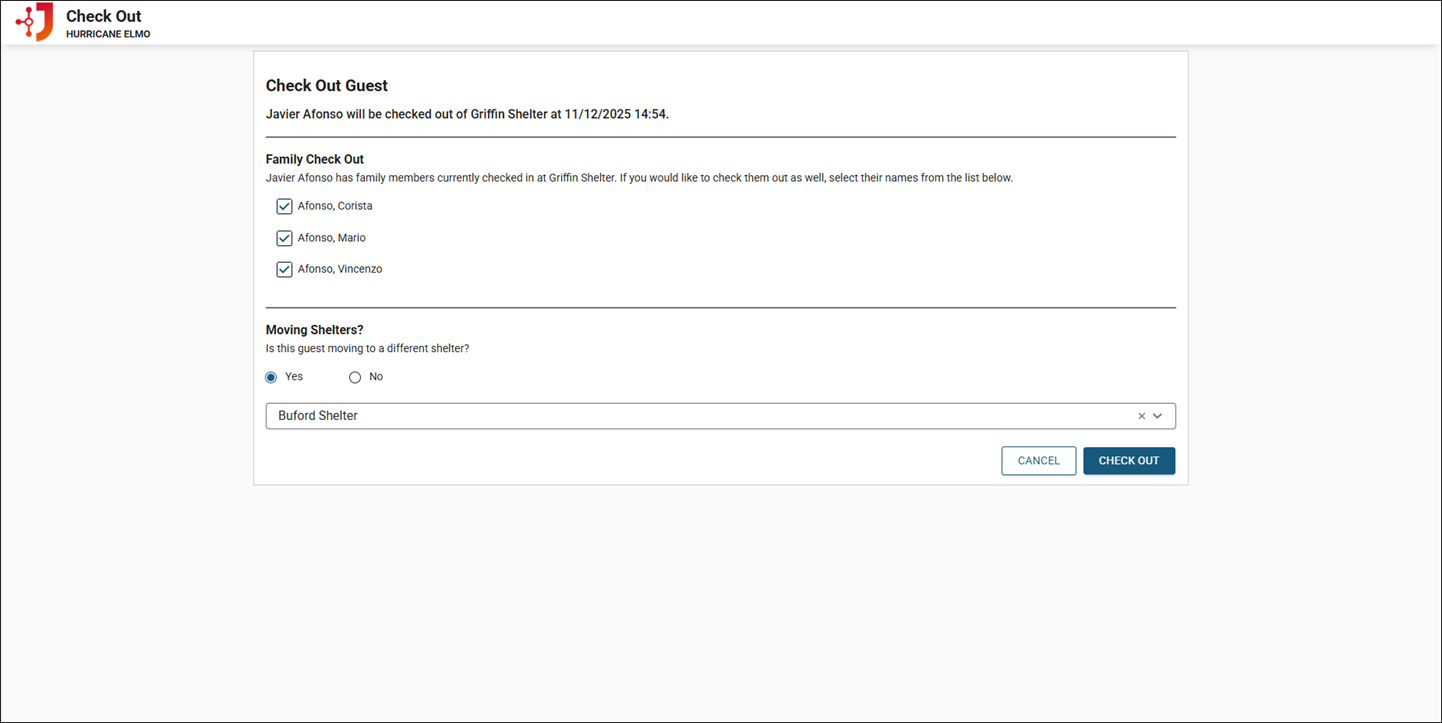
Task: Open the Buford Shelter combo box field
Action: point(700,416)
